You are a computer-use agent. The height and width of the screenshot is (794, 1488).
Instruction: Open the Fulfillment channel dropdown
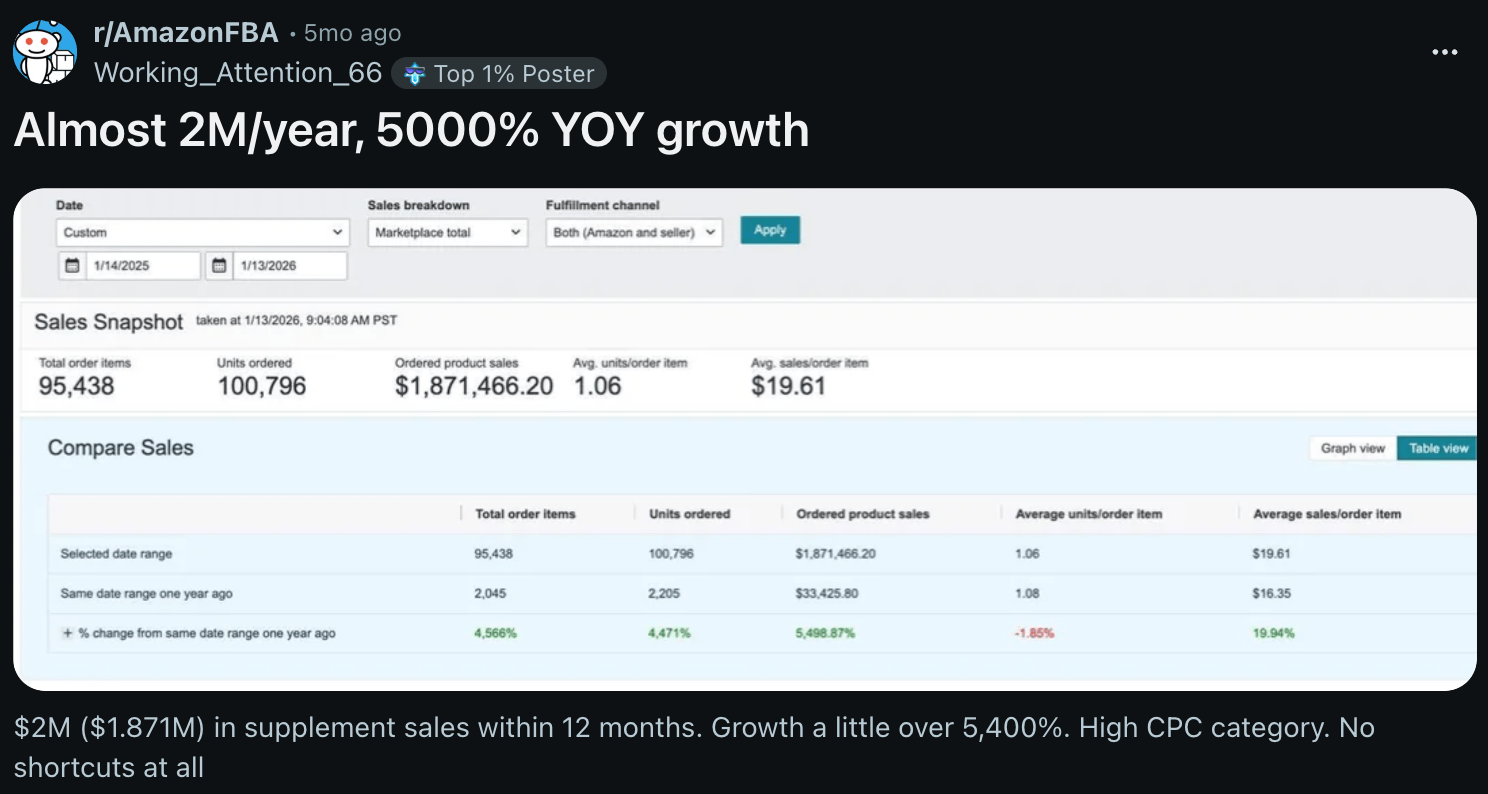634,232
